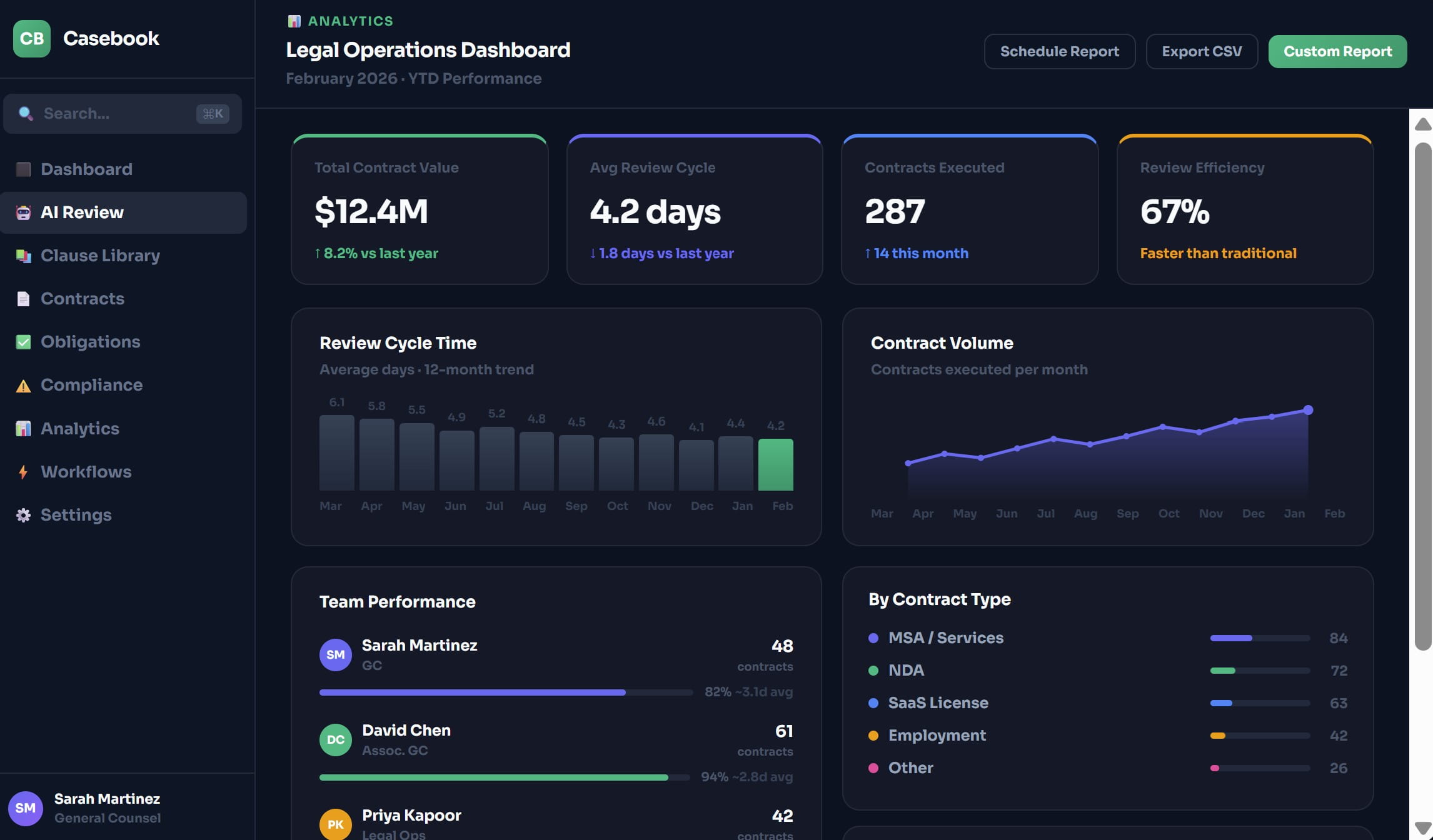Focus the sidebar Search field

[113, 114]
